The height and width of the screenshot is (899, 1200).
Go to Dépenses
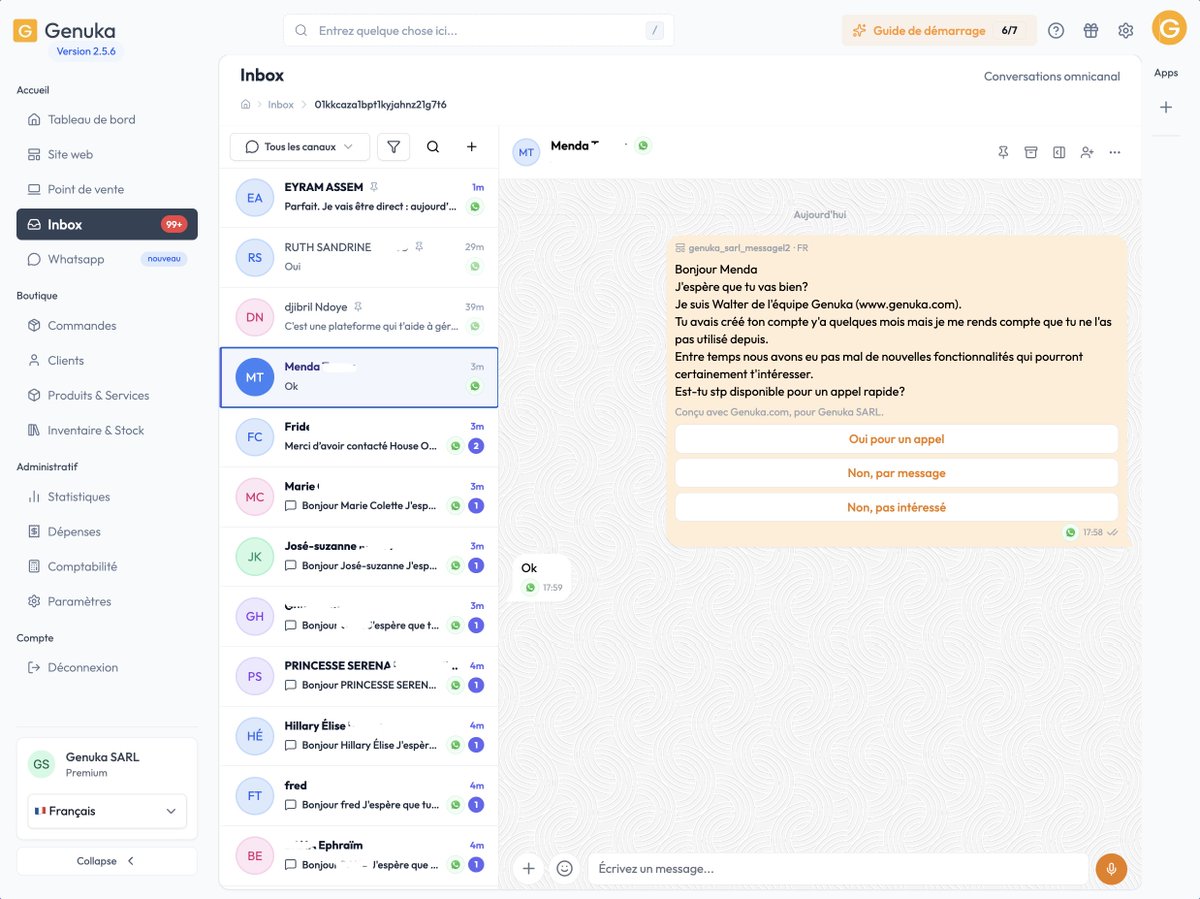[107, 531]
